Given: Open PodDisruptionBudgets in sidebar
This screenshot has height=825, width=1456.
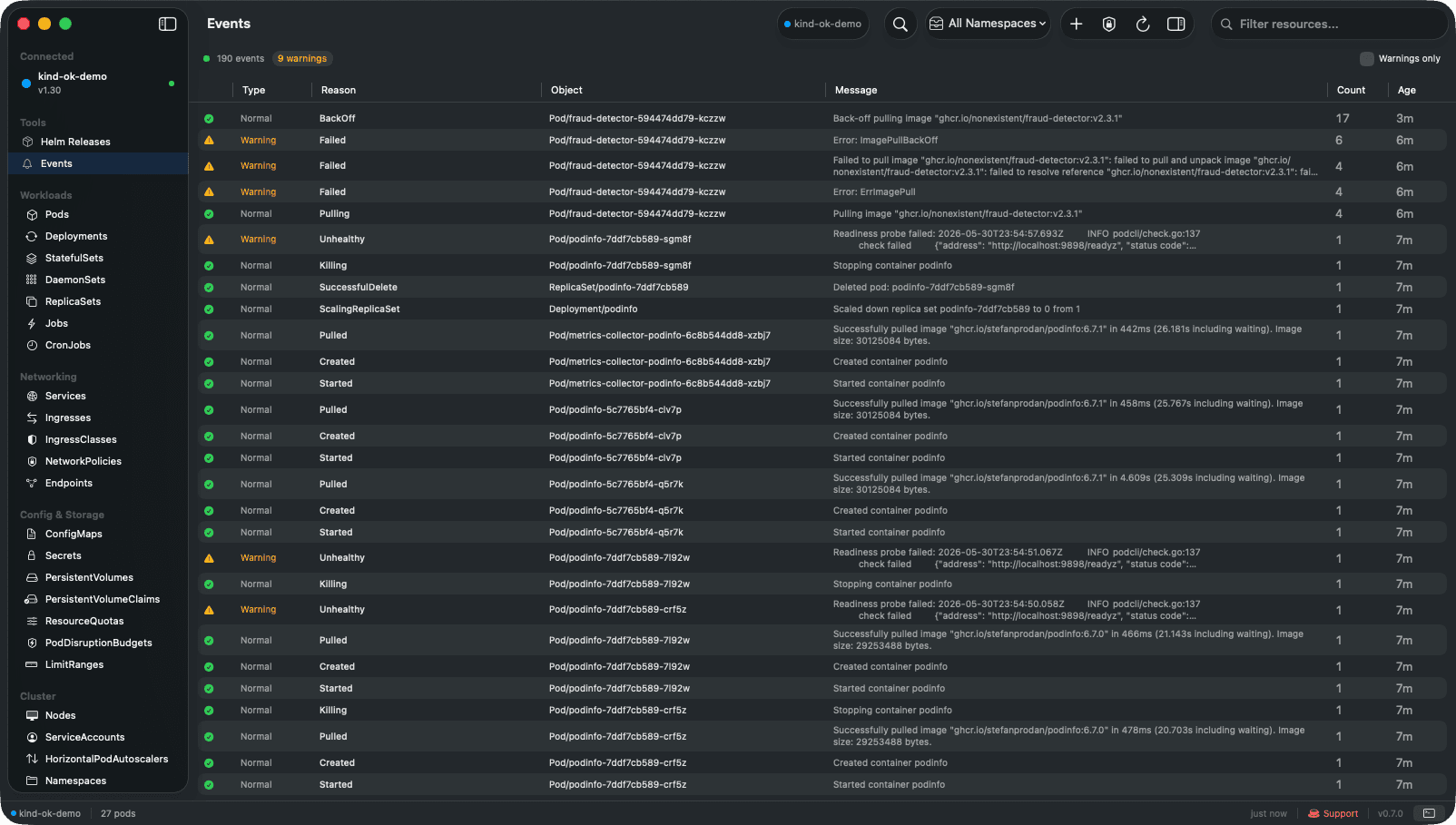Looking at the screenshot, I should (98, 643).
